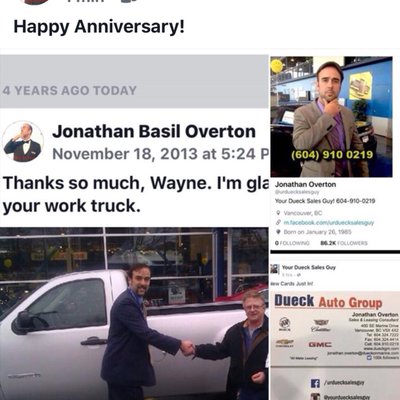Click Your Dueck Sales Guy page avatar
Screen dimensions: 400x400
click(x=275, y=269)
